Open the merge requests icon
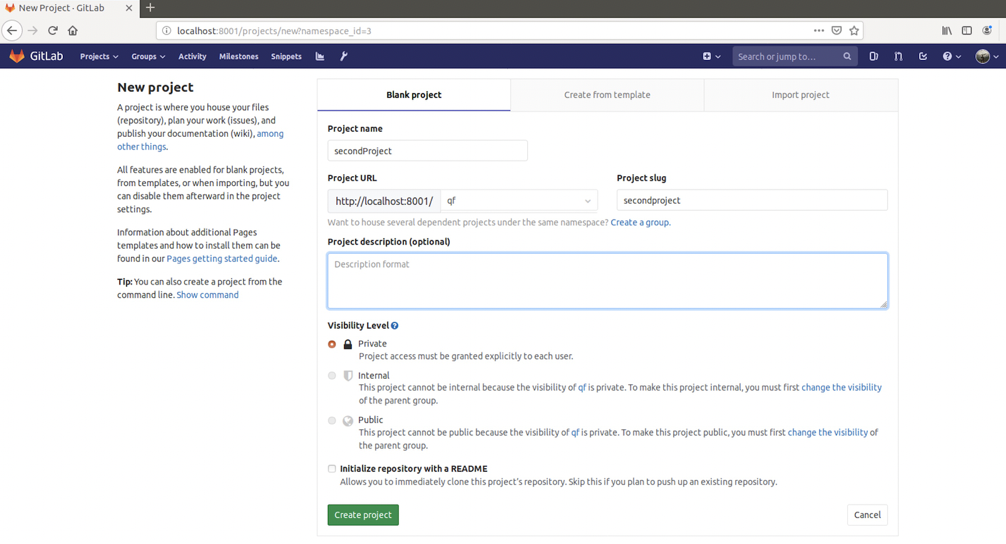 [x=898, y=56]
